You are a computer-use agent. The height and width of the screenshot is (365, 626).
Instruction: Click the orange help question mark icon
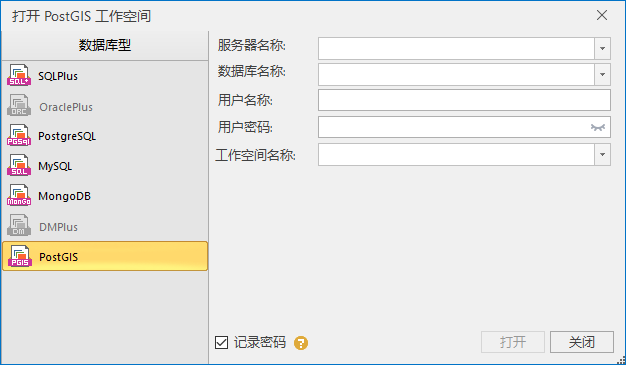(301, 343)
